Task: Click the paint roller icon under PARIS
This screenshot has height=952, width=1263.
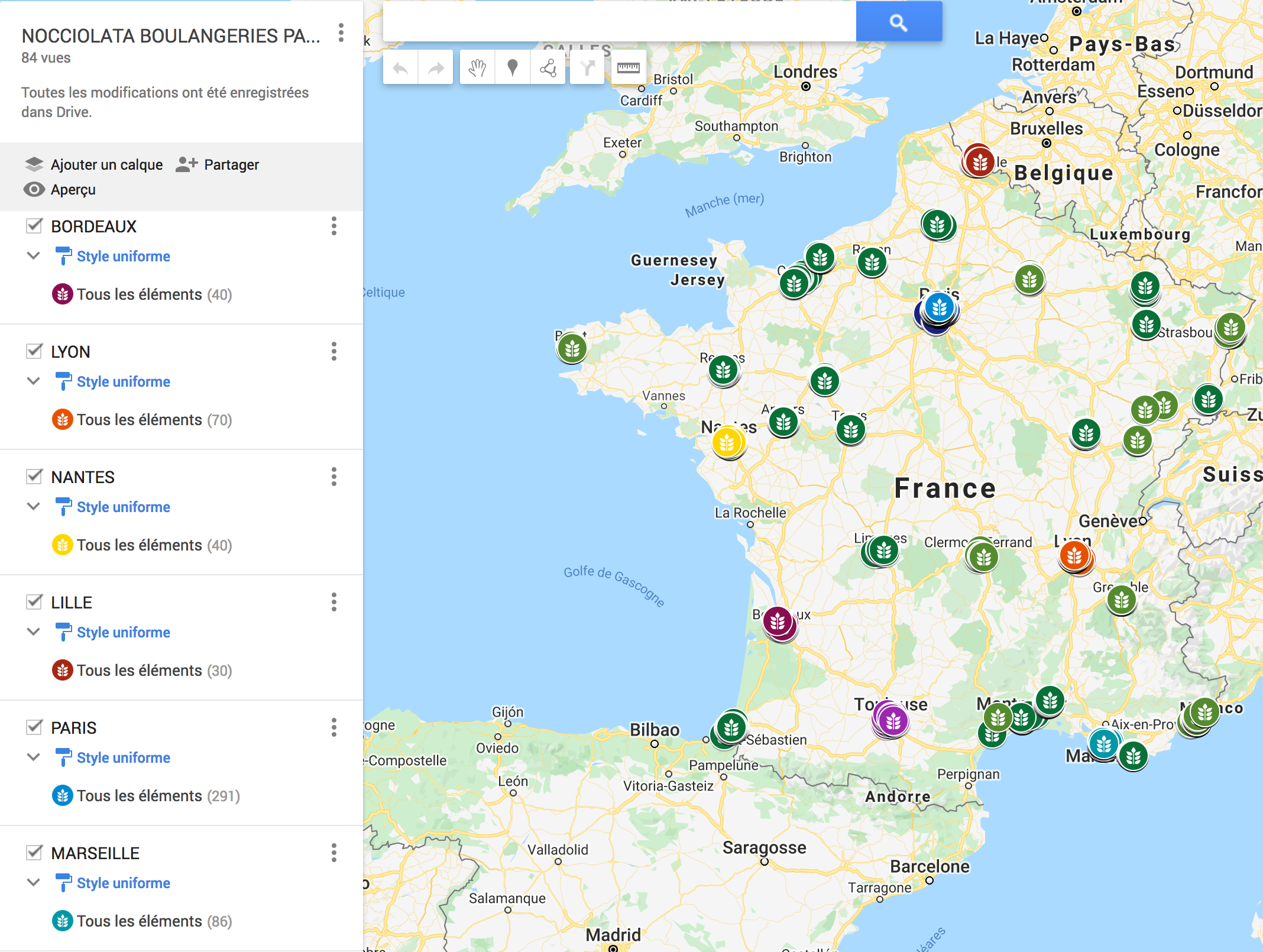Action: tap(63, 757)
